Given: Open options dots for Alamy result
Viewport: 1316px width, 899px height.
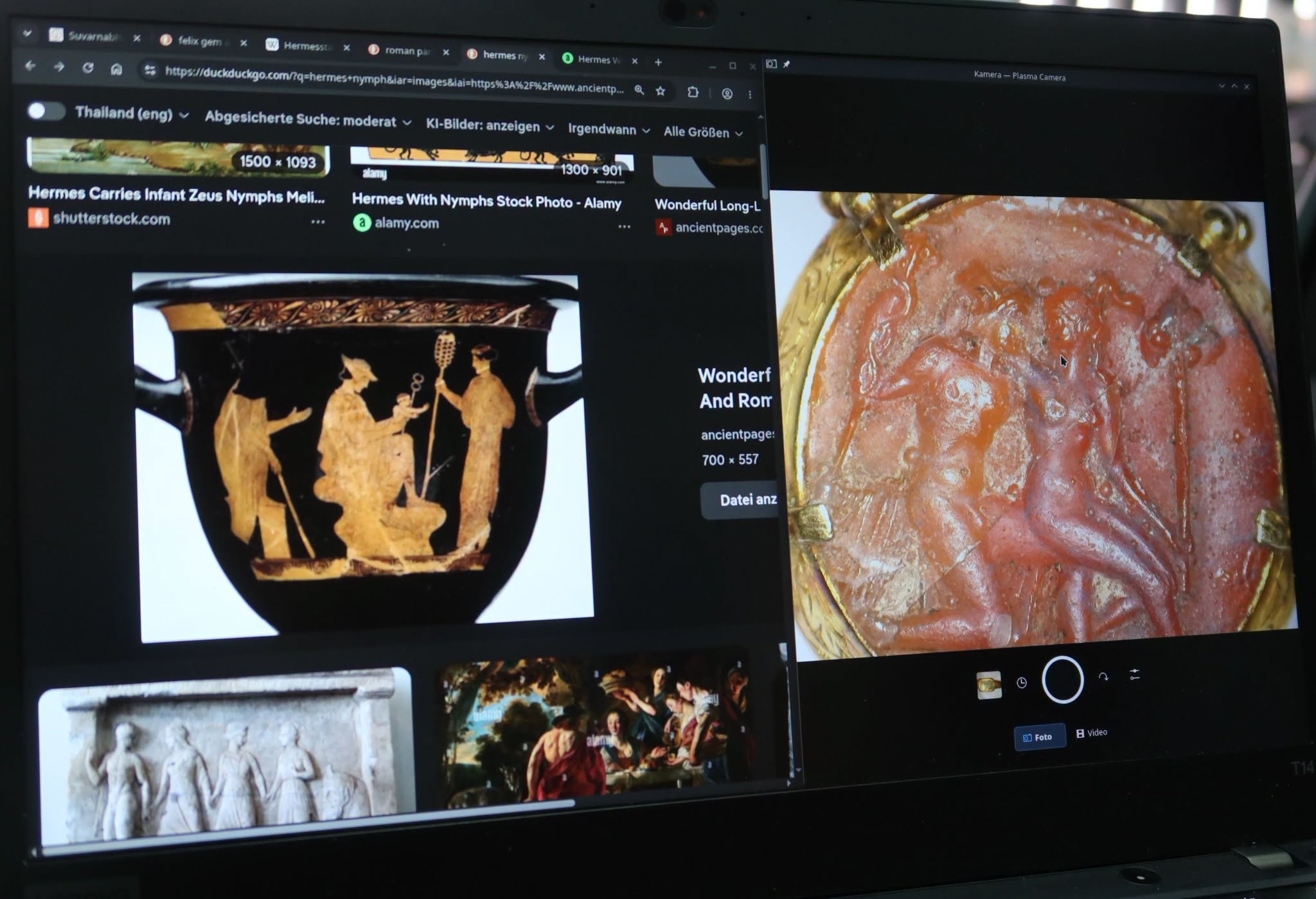Looking at the screenshot, I should click(624, 227).
